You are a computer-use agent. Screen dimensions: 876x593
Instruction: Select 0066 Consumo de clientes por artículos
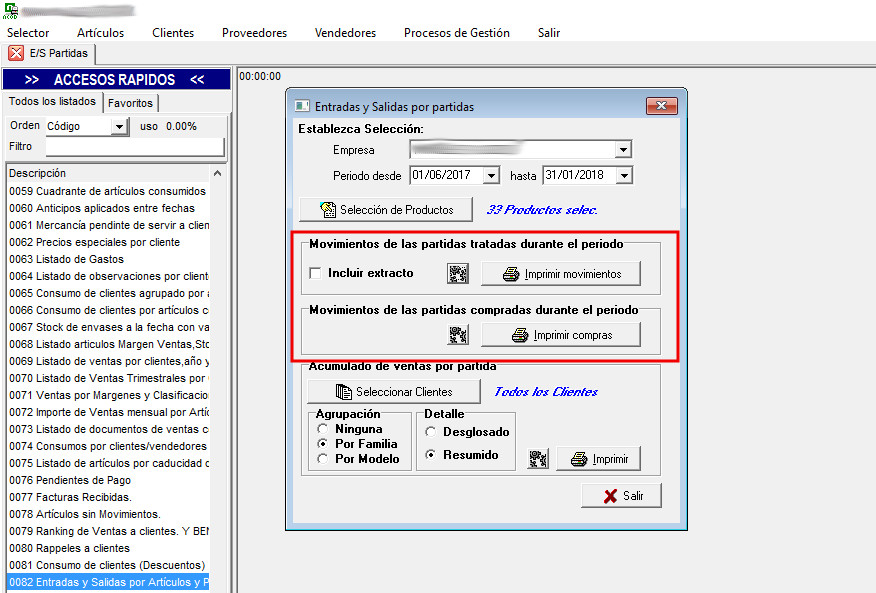[108, 310]
